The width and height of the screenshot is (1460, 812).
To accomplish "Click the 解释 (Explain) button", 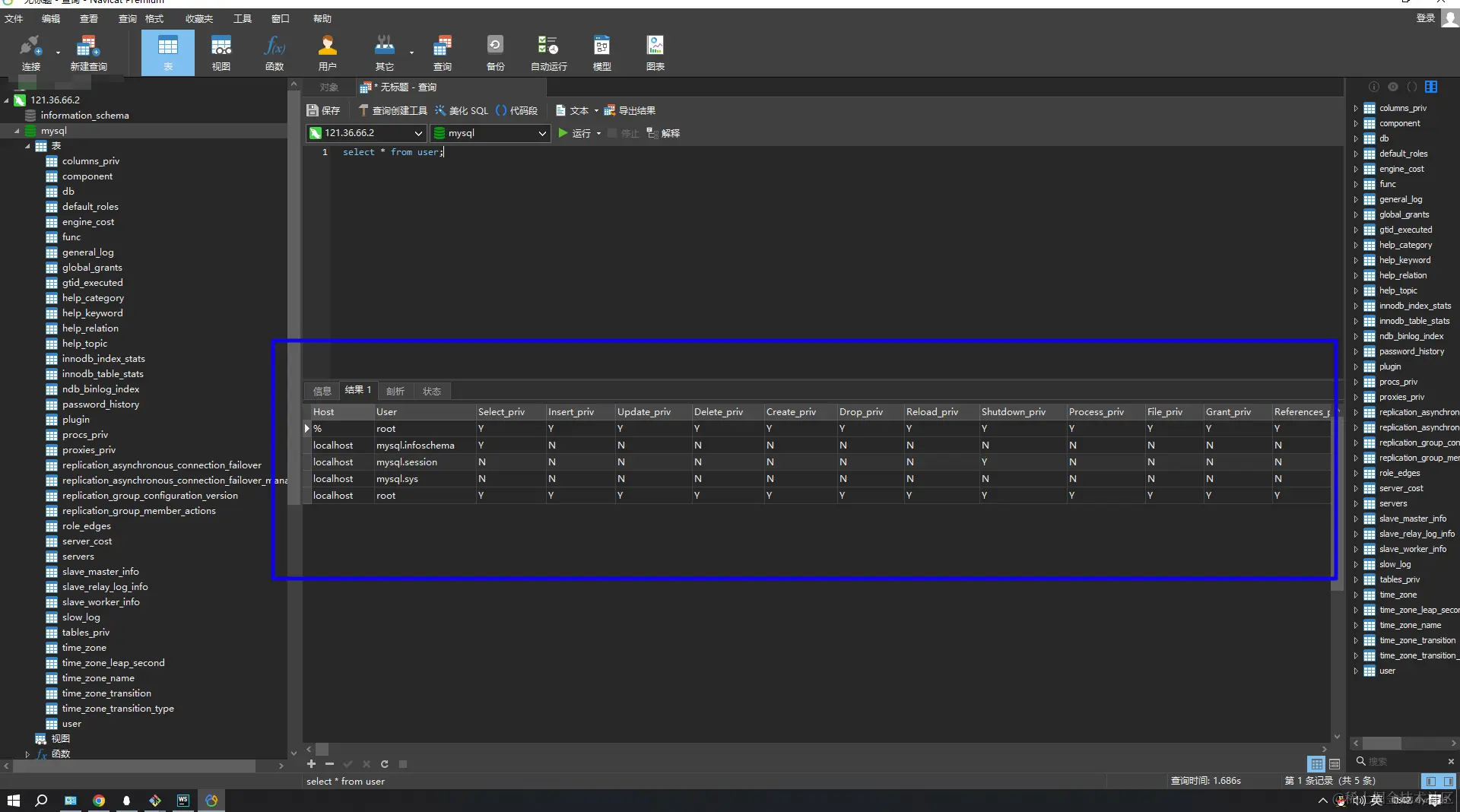I will pos(663,134).
